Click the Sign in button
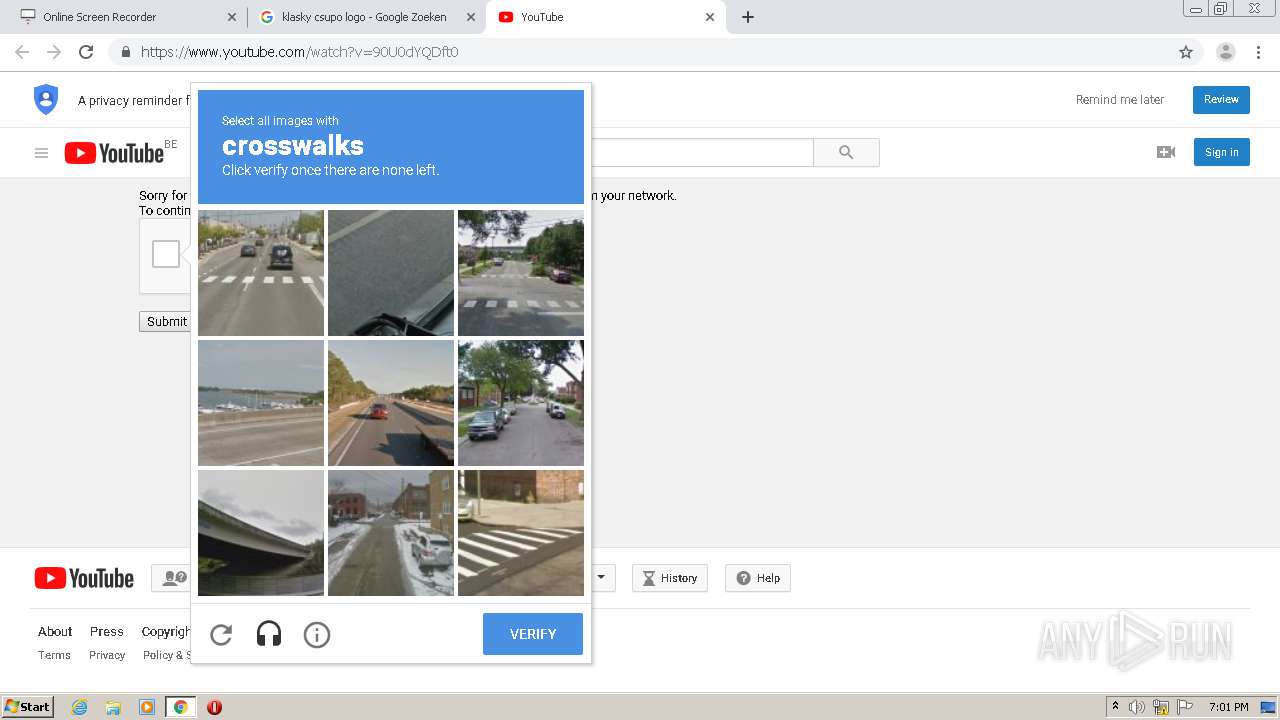The height and width of the screenshot is (720, 1280). pyautogui.click(x=1222, y=152)
